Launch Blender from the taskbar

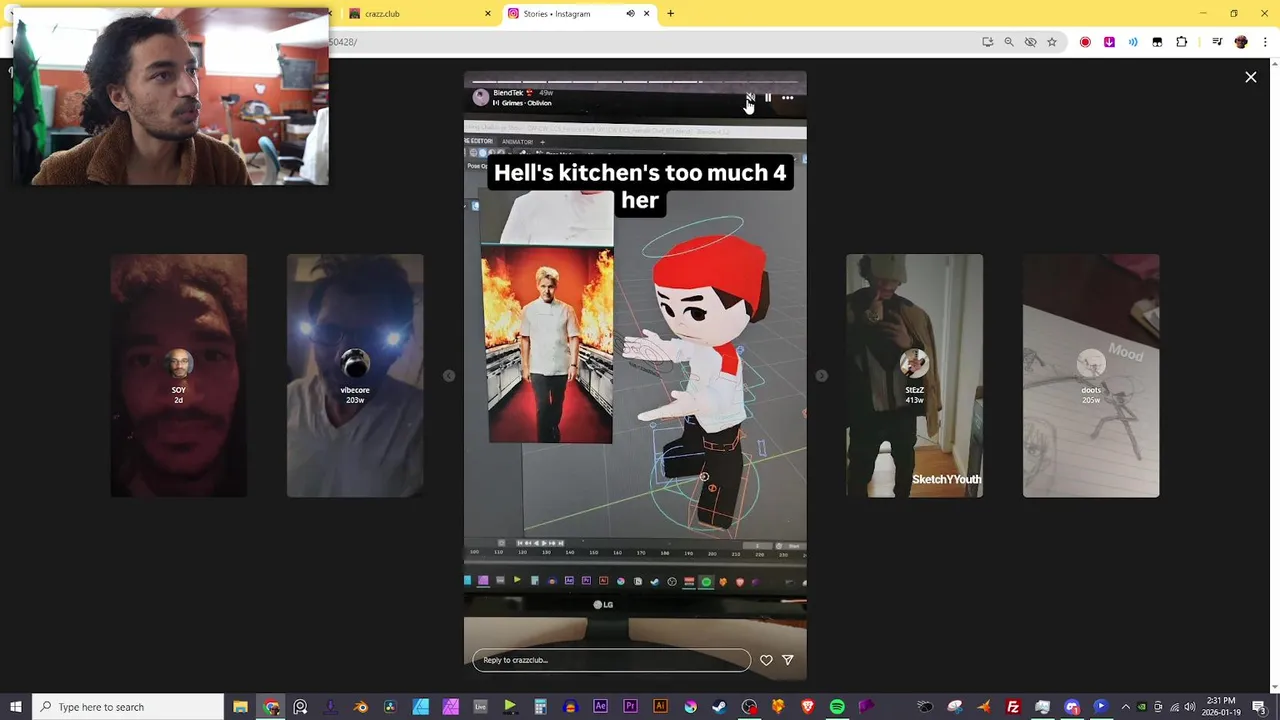(361, 707)
